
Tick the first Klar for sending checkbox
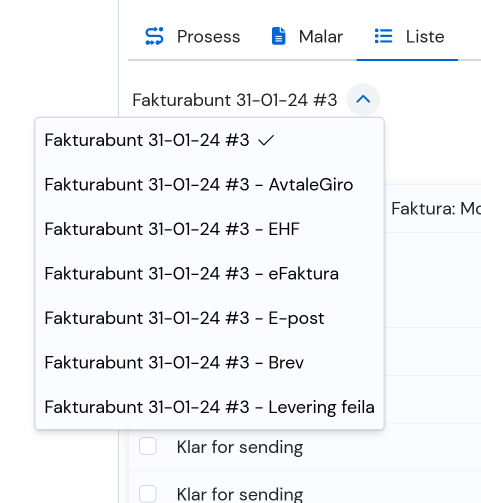point(148,446)
